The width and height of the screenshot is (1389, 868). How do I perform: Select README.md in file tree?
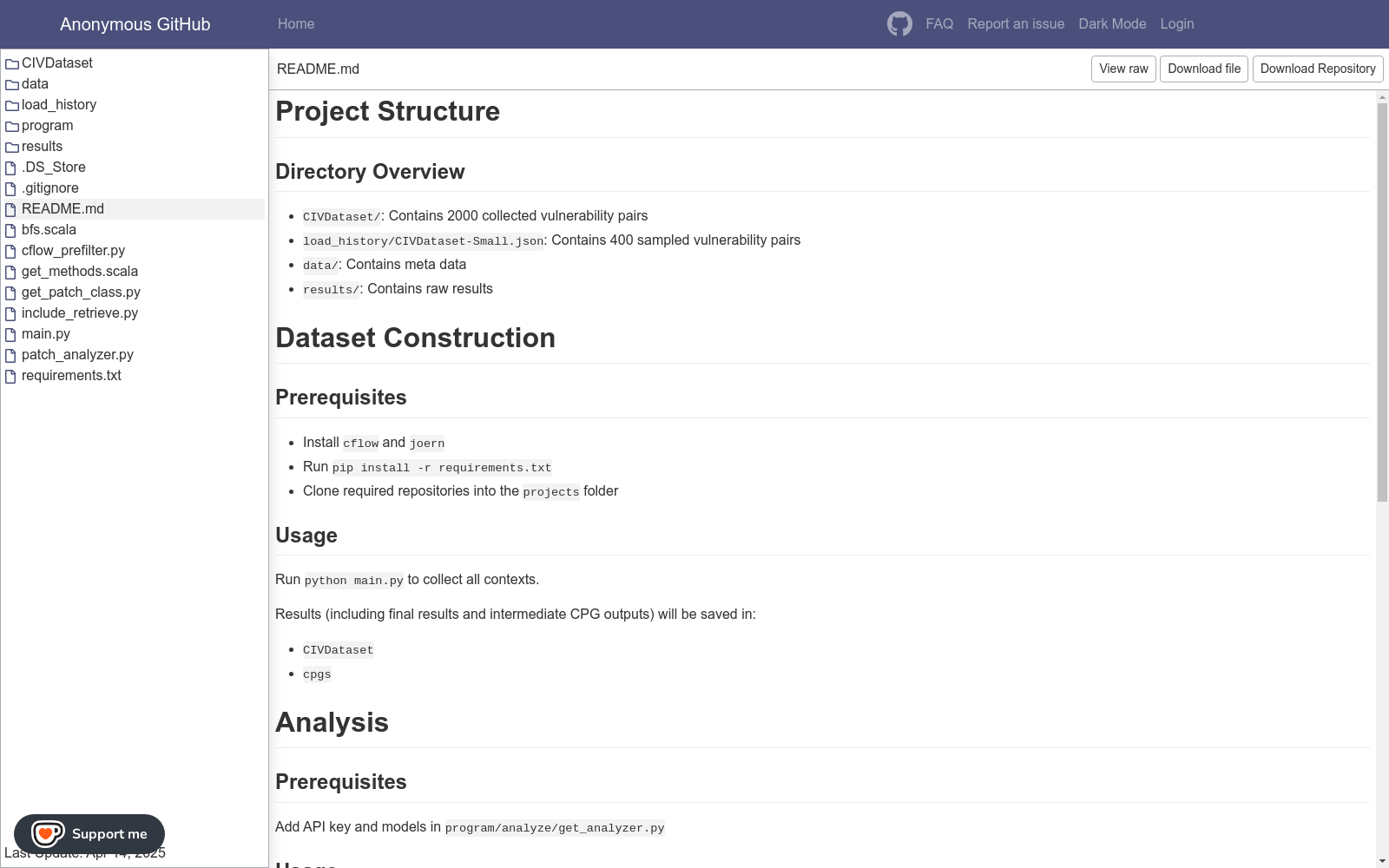[x=63, y=208]
